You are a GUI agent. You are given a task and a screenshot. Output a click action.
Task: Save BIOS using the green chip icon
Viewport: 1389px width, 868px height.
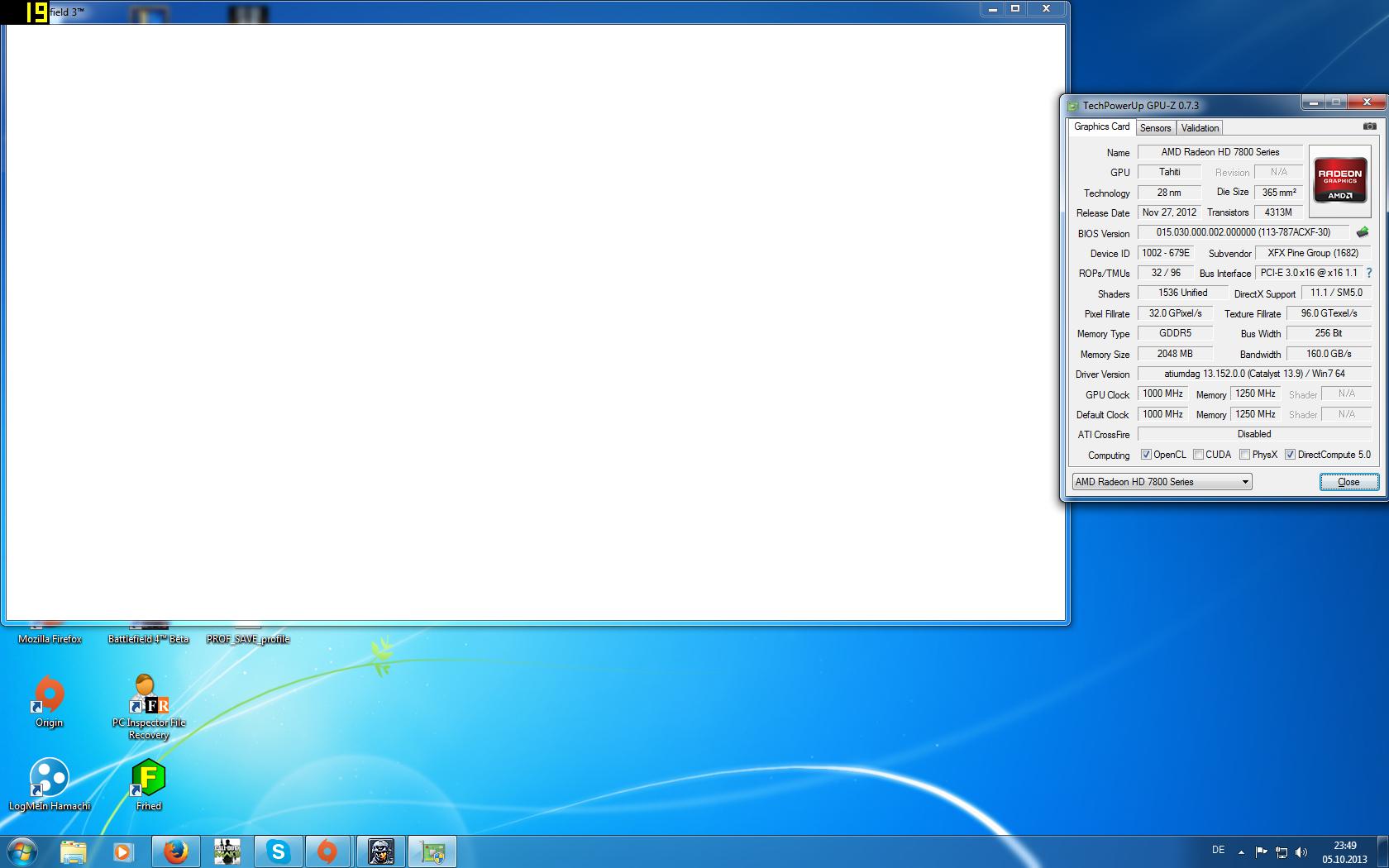click(1363, 232)
